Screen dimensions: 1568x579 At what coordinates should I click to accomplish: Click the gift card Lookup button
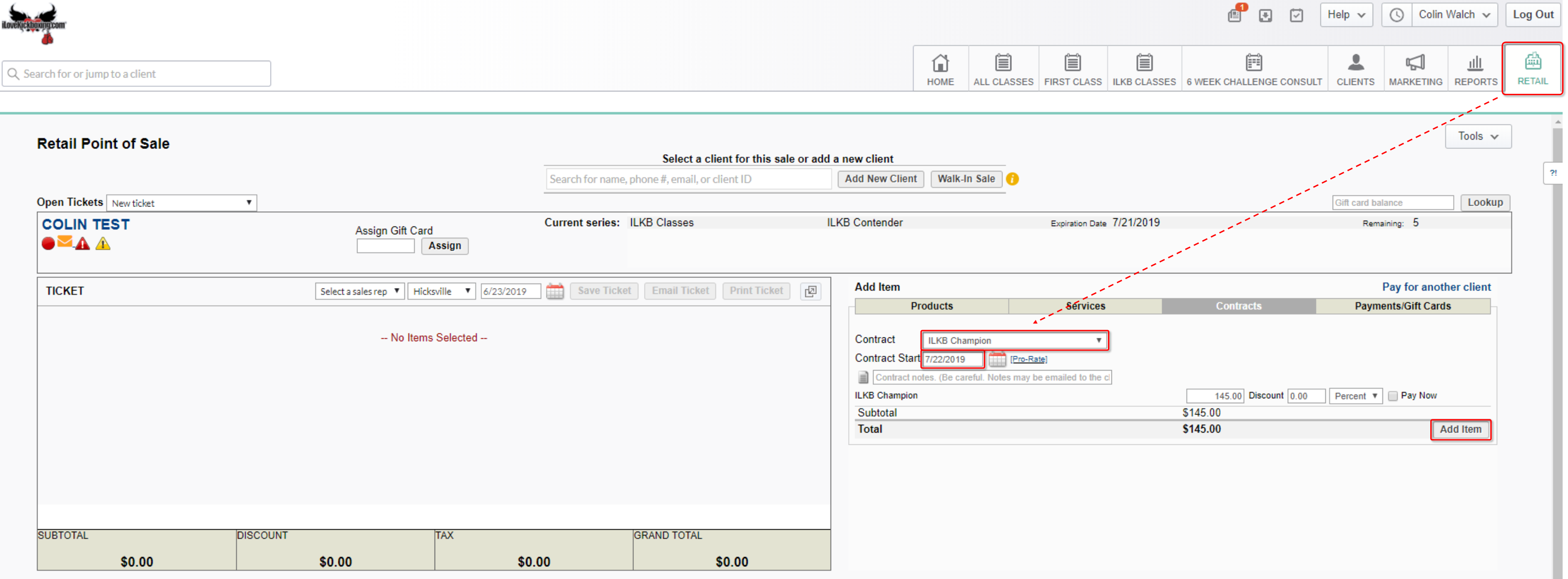1484,203
